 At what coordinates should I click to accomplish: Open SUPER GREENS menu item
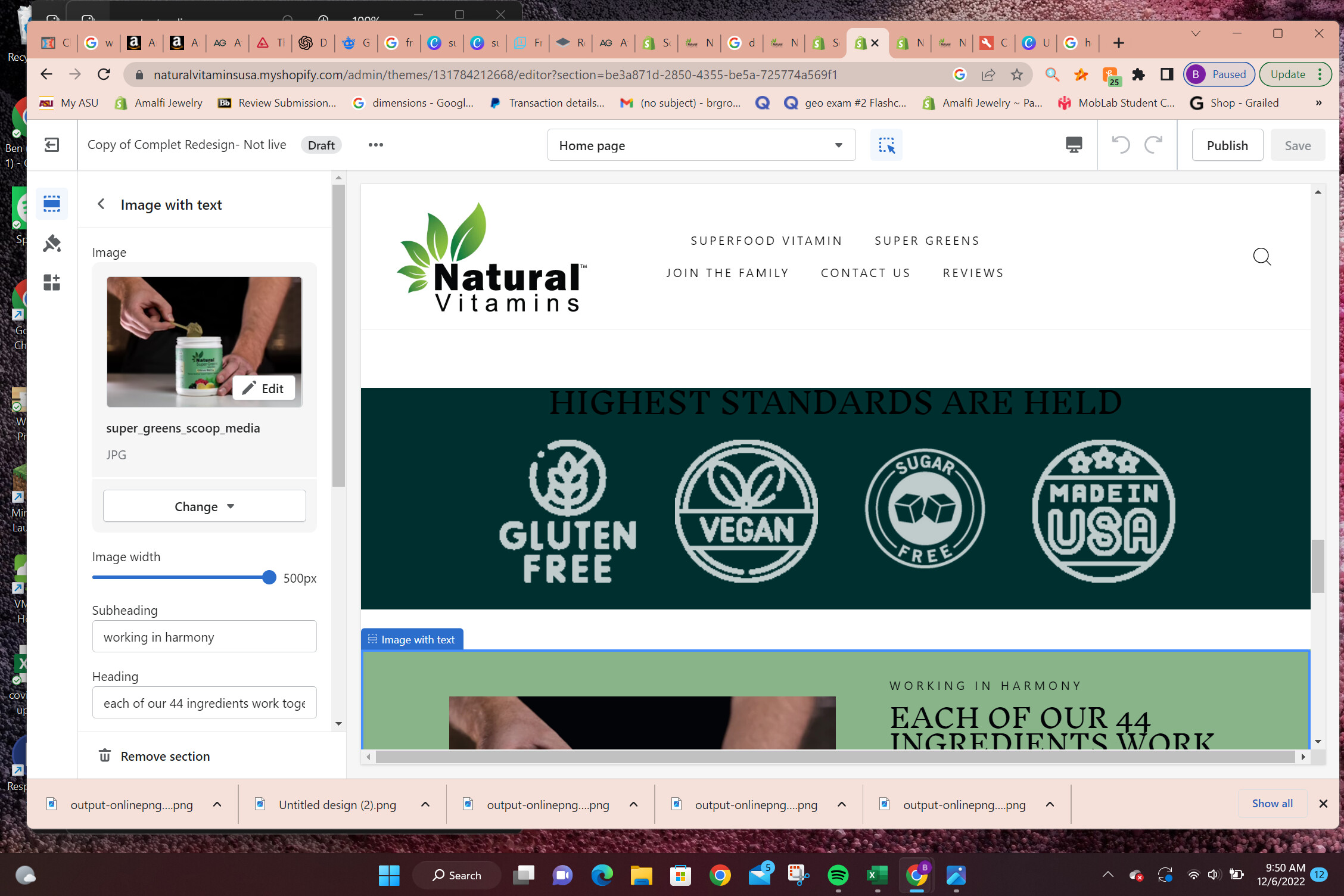point(927,241)
